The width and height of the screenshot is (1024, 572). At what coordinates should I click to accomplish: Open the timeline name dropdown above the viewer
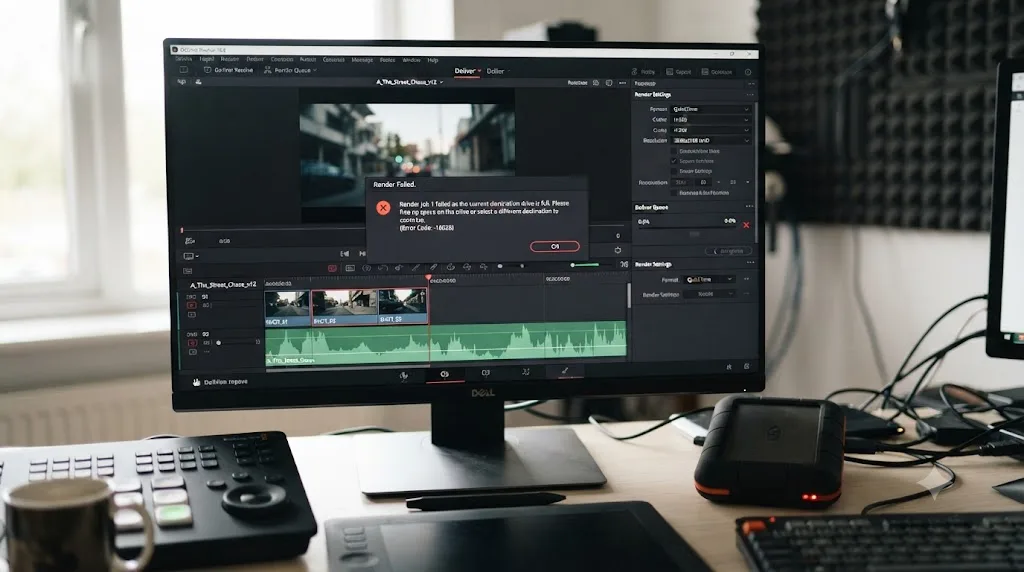click(409, 82)
